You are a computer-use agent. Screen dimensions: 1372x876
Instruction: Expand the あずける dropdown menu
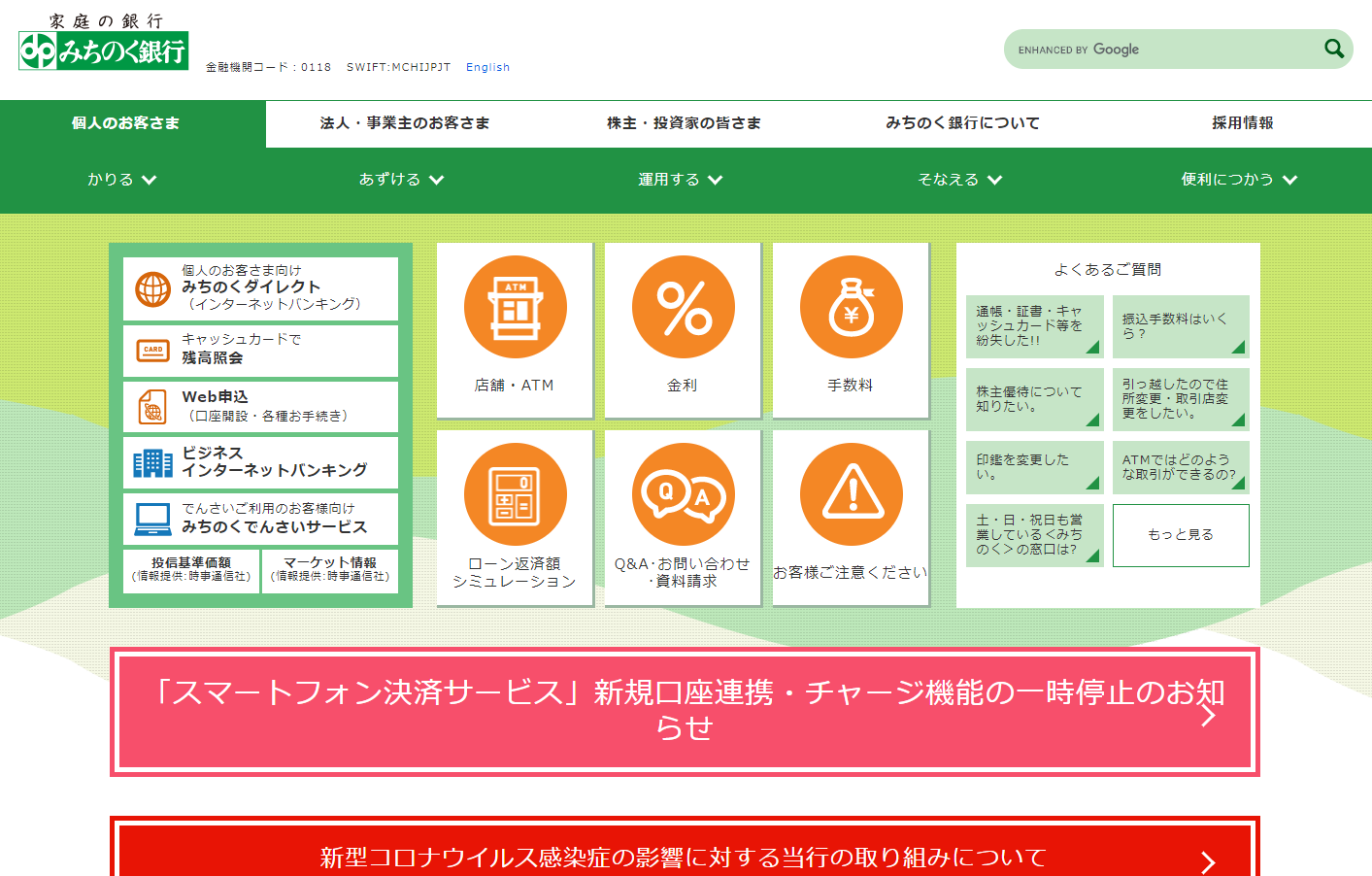point(401,180)
